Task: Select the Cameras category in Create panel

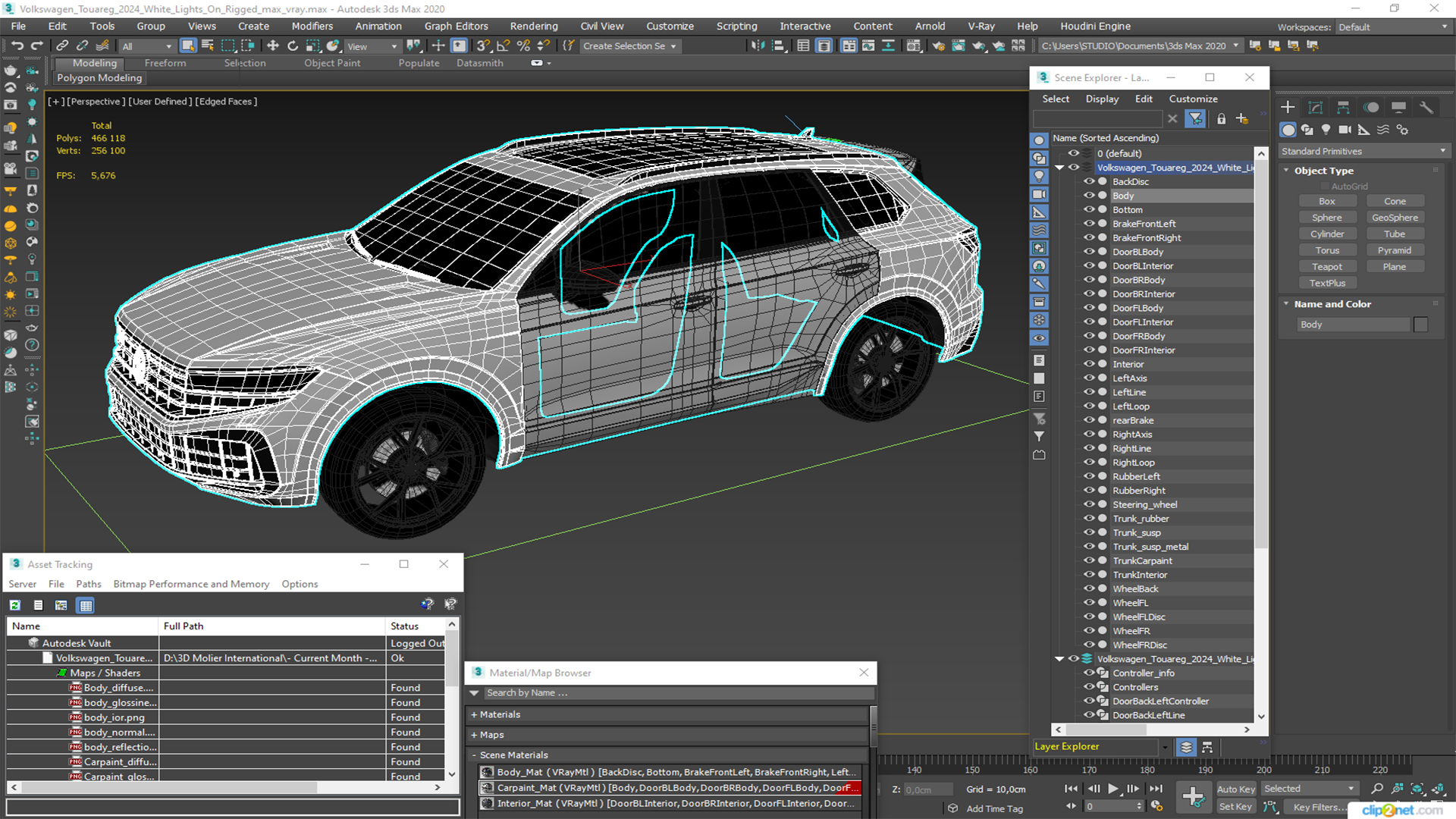Action: coord(1345,130)
